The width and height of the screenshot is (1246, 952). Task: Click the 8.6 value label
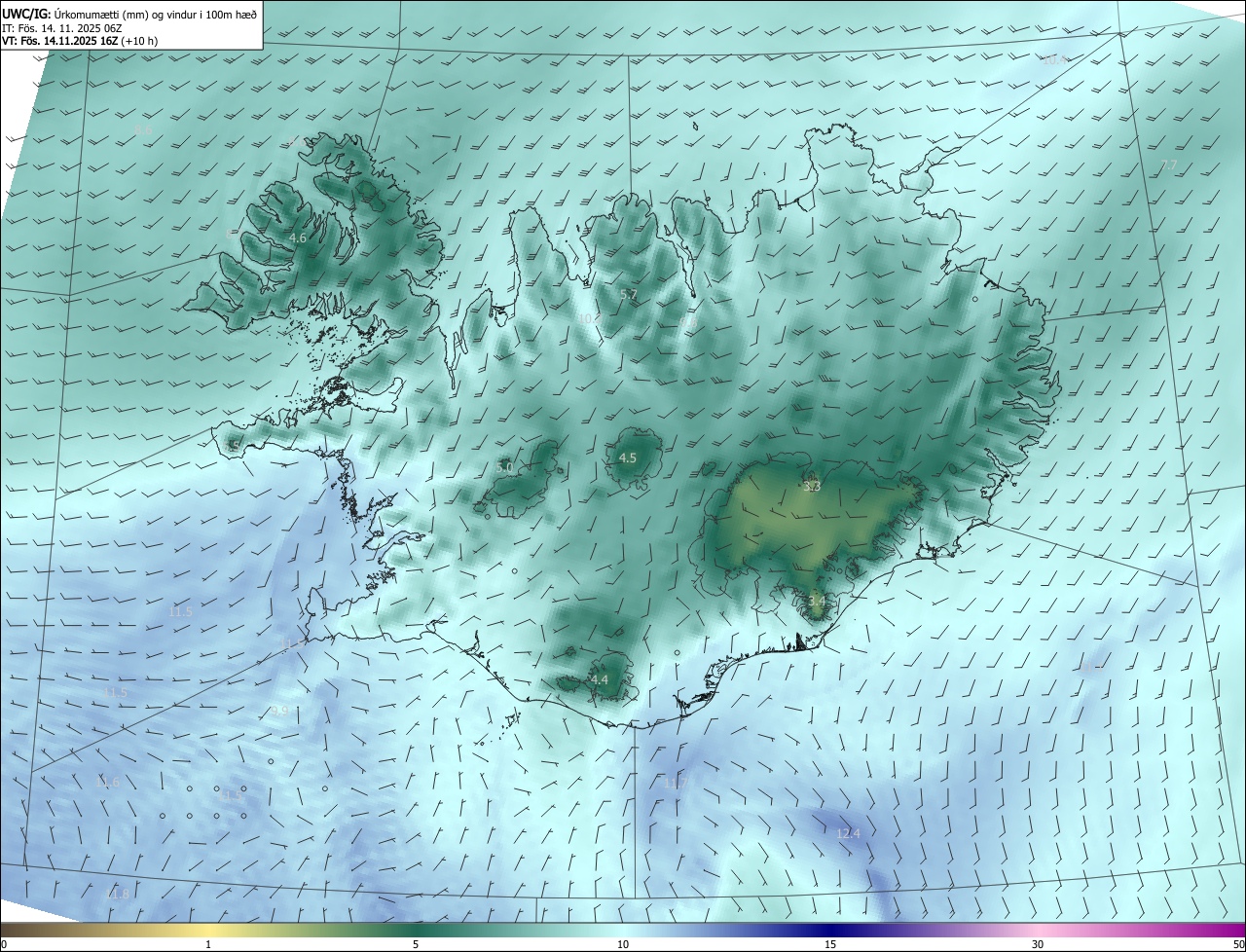click(144, 129)
